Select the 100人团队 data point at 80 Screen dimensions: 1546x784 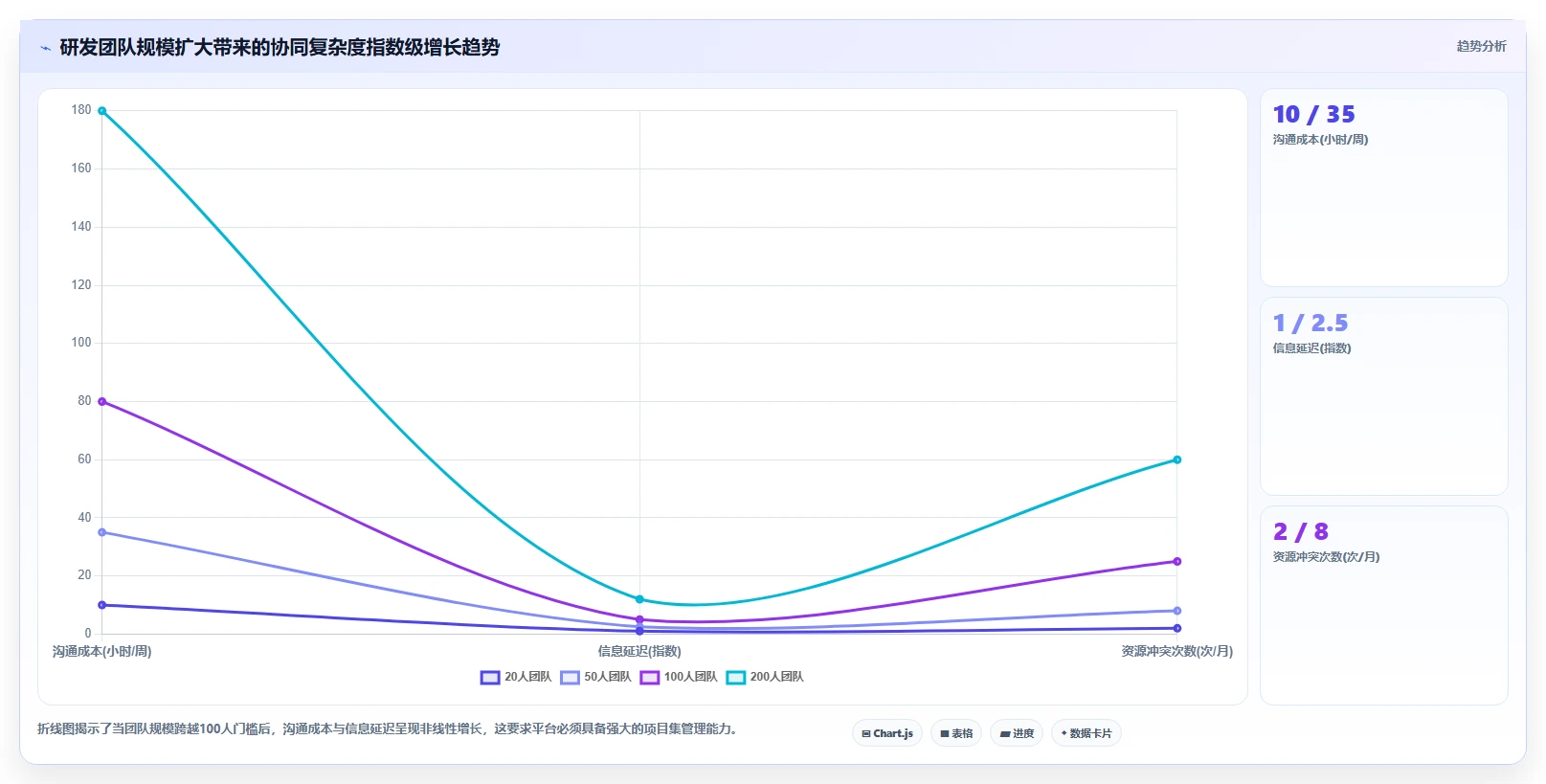pos(102,402)
